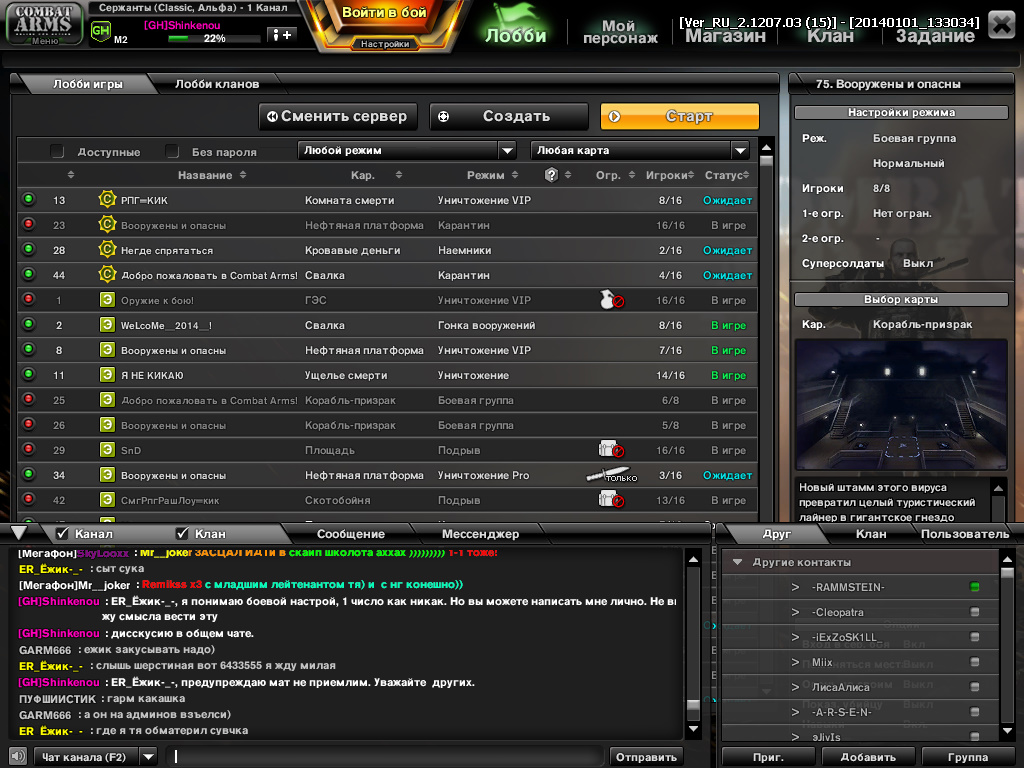The height and width of the screenshot is (768, 1024).
Task: Open the Любая карта map dropdown
Action: pos(639,150)
